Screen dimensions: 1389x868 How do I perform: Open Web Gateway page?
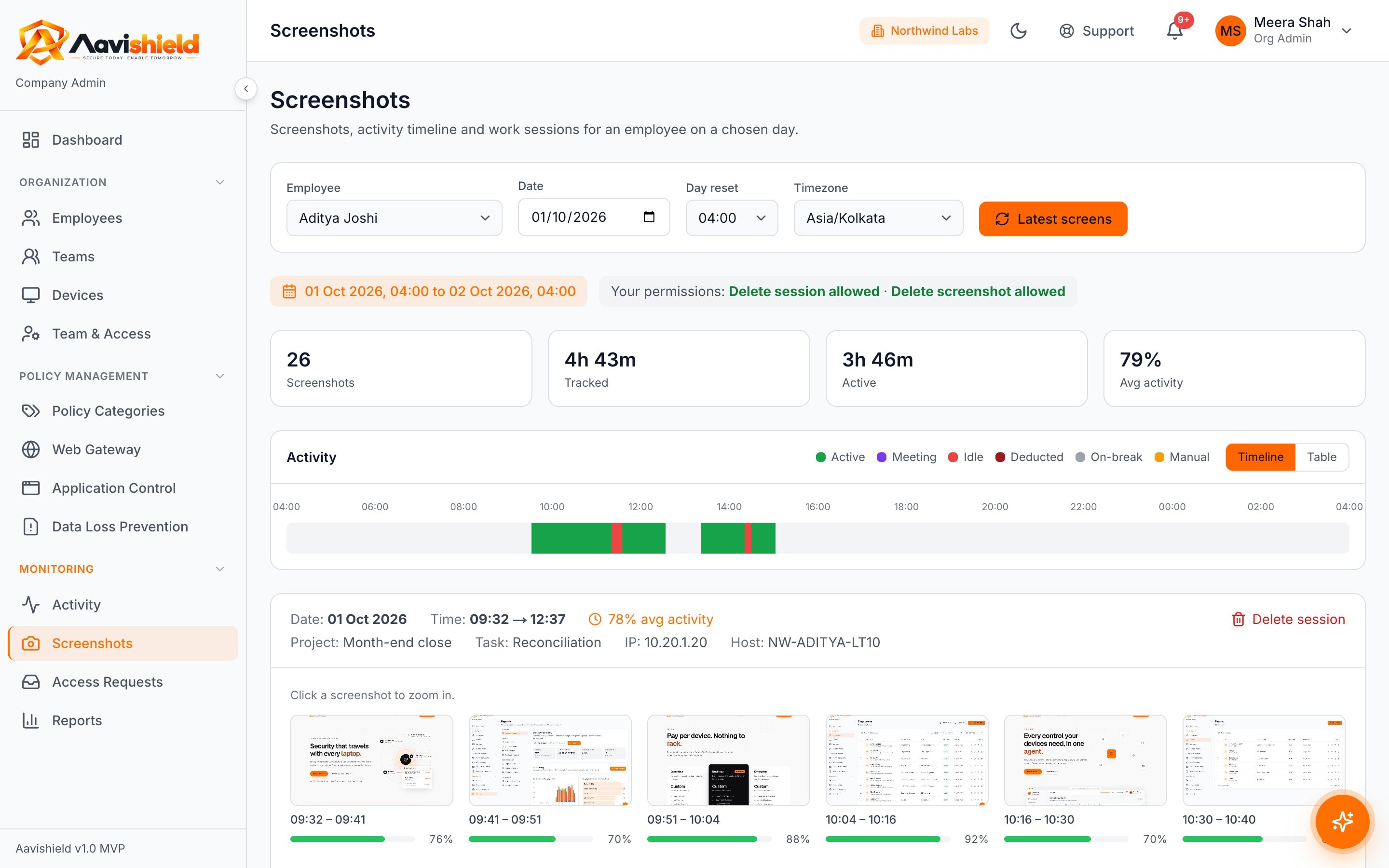click(x=123, y=449)
